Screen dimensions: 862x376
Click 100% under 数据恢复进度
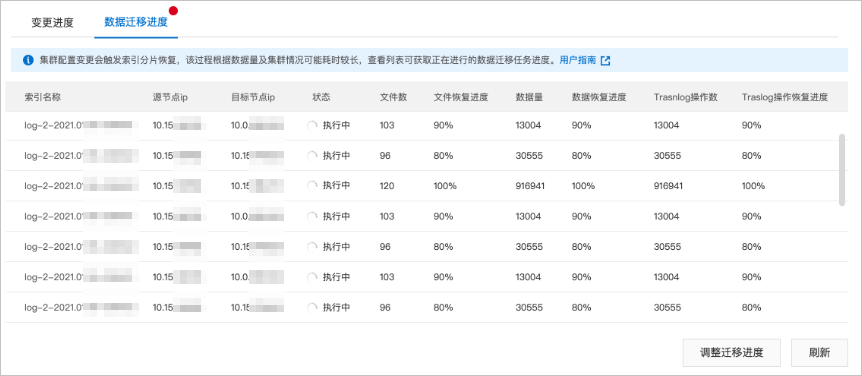[x=583, y=186]
